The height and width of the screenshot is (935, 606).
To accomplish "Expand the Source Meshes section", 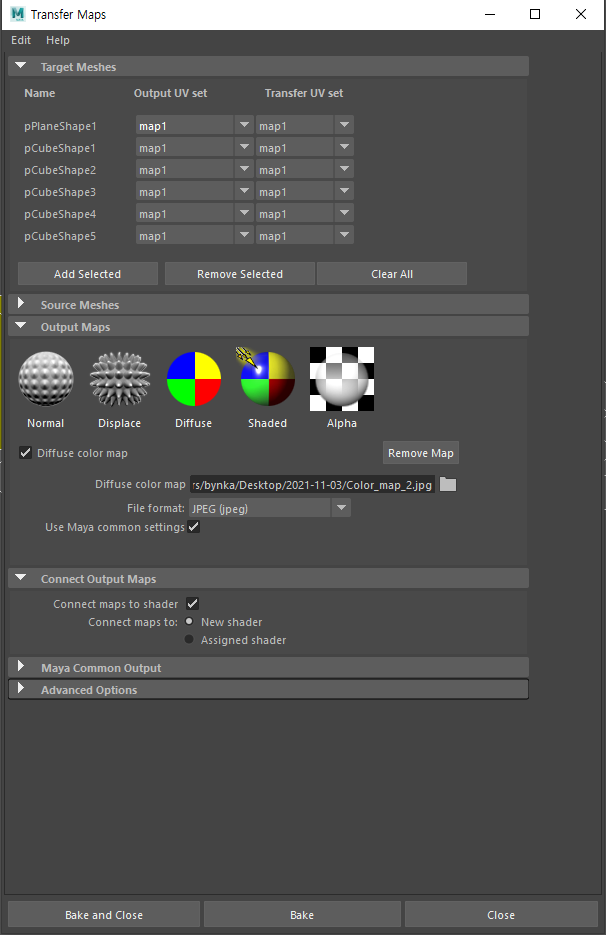I will 21,304.
